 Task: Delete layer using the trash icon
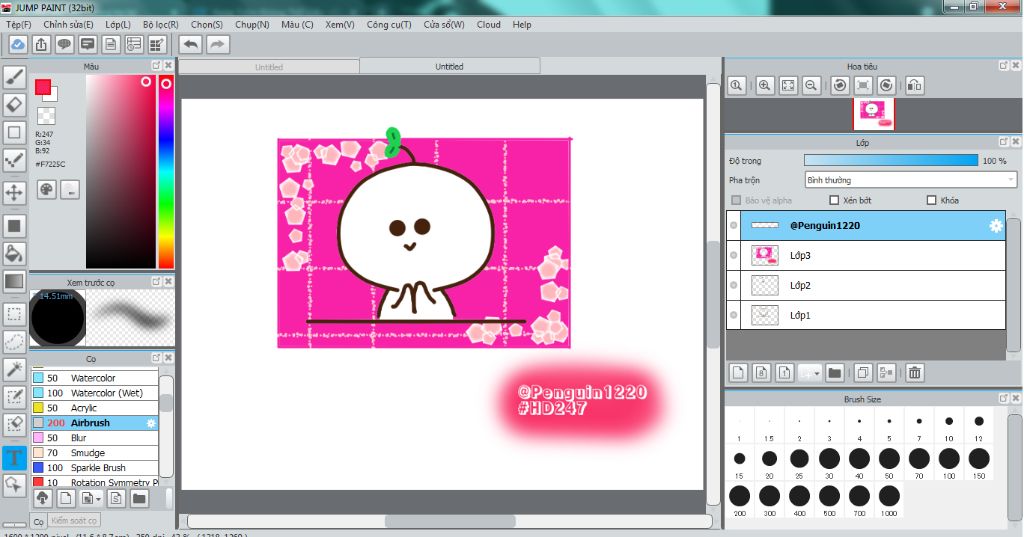pos(914,373)
